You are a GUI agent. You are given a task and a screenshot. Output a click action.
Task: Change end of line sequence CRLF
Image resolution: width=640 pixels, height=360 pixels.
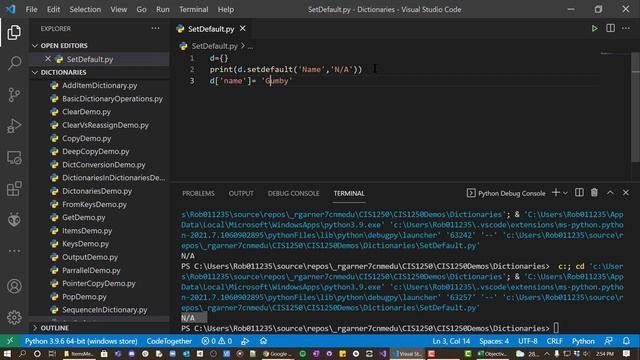[x=554, y=341]
